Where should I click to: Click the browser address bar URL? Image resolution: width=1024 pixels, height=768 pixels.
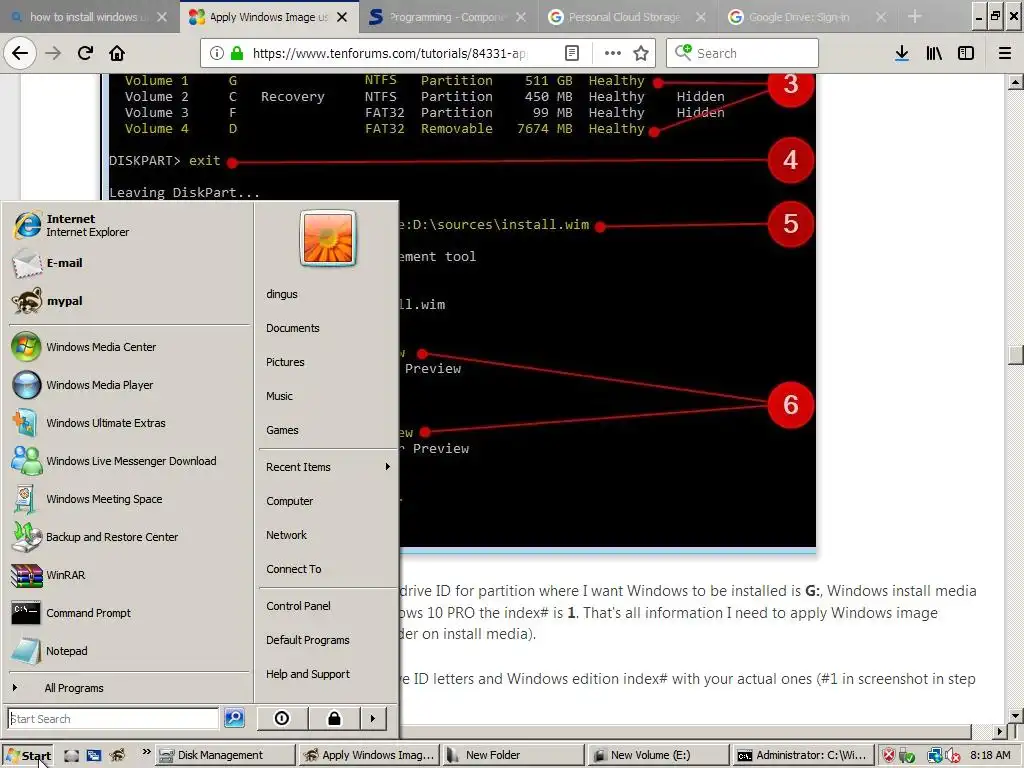[389, 53]
